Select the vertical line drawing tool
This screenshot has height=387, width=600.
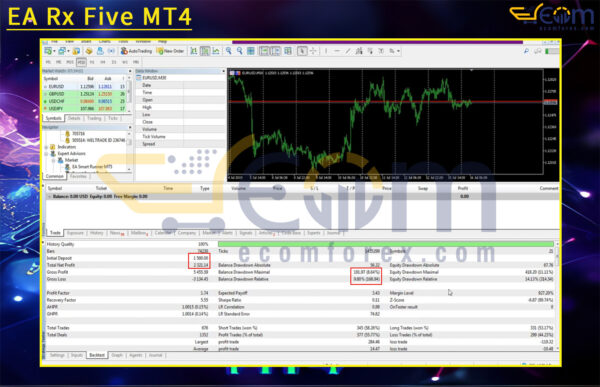tap(326, 51)
